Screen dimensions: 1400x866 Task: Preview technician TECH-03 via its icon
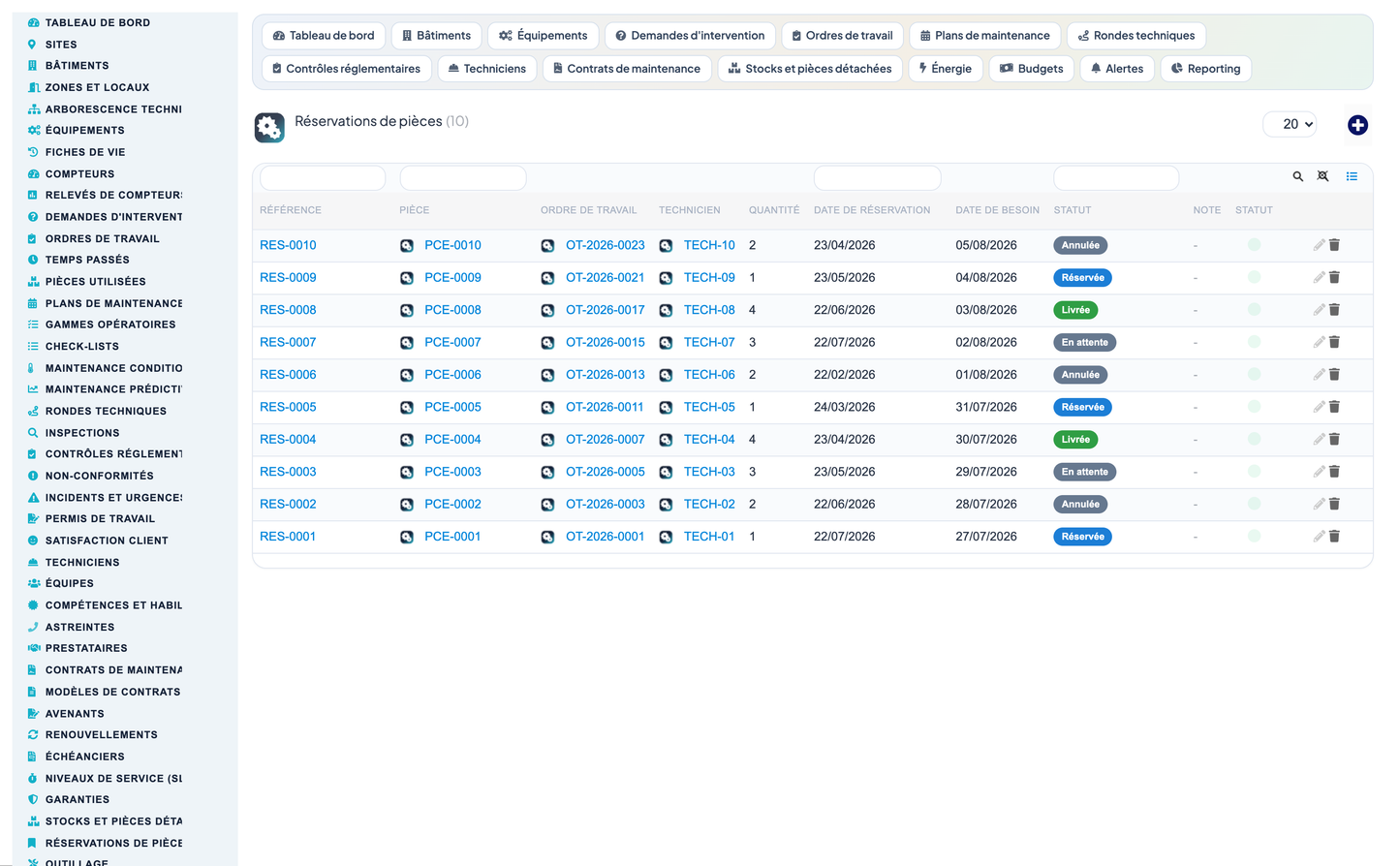(666, 473)
